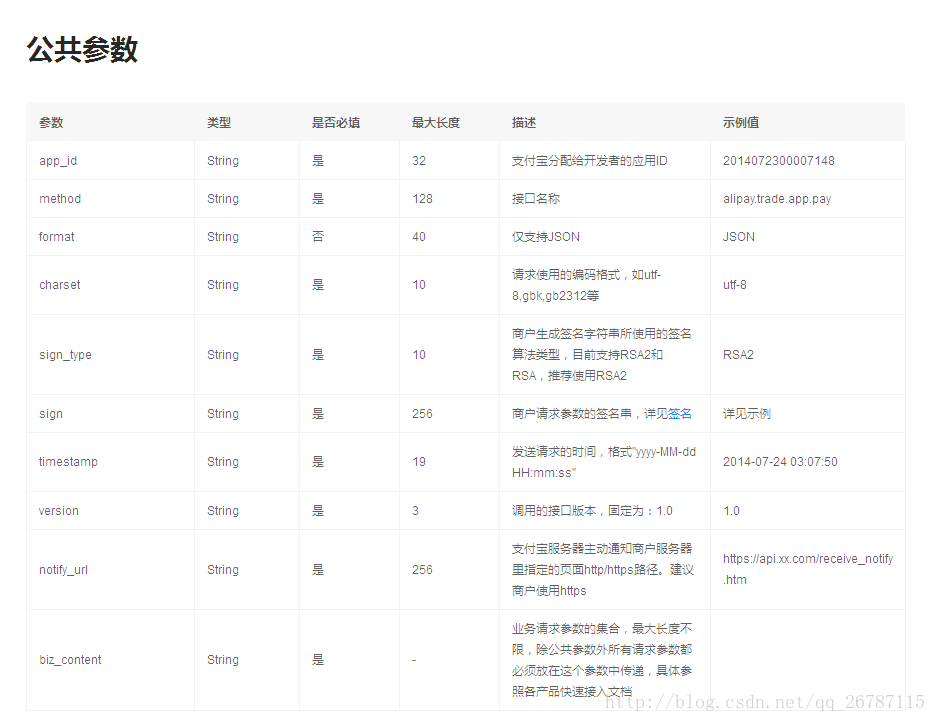
Task: Click the 描述 column header
Action: pyautogui.click(x=520, y=123)
